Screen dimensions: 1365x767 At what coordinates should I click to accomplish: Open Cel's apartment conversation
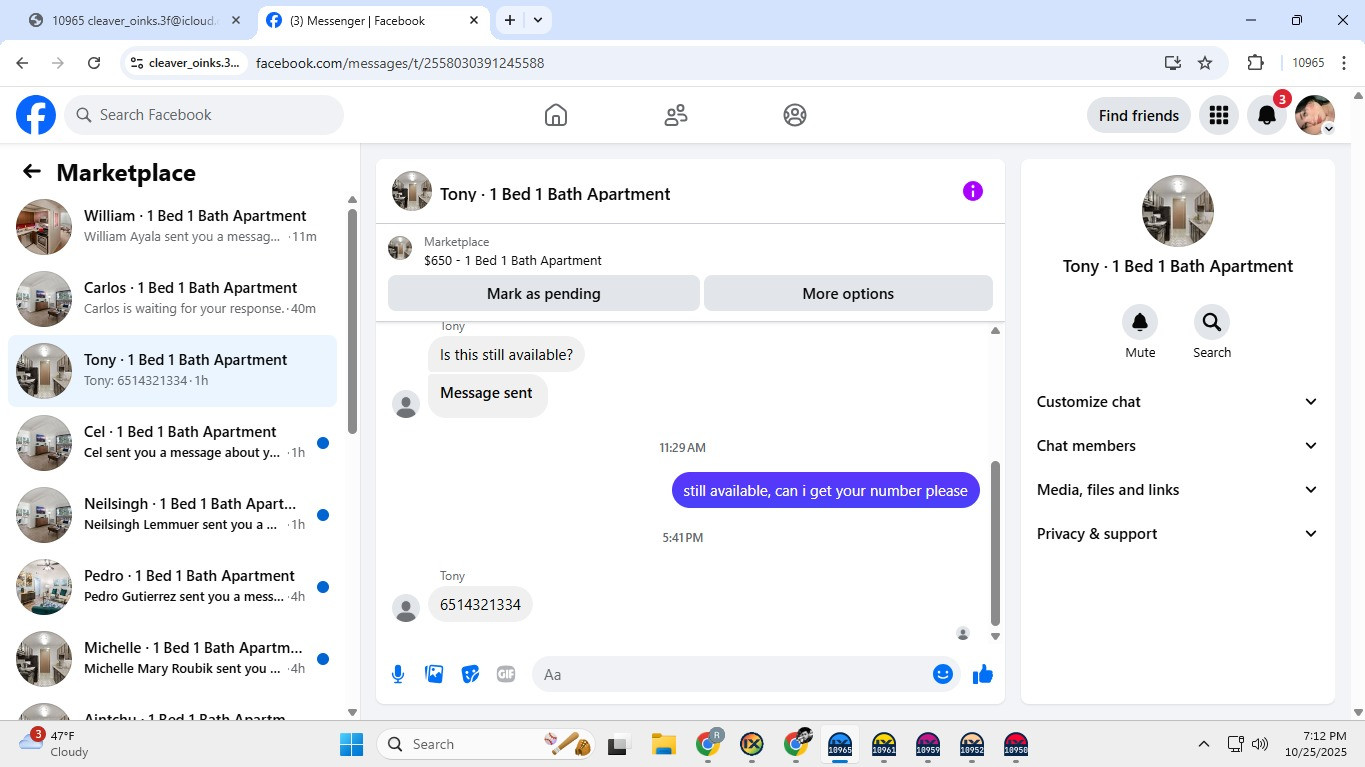[x=172, y=443]
